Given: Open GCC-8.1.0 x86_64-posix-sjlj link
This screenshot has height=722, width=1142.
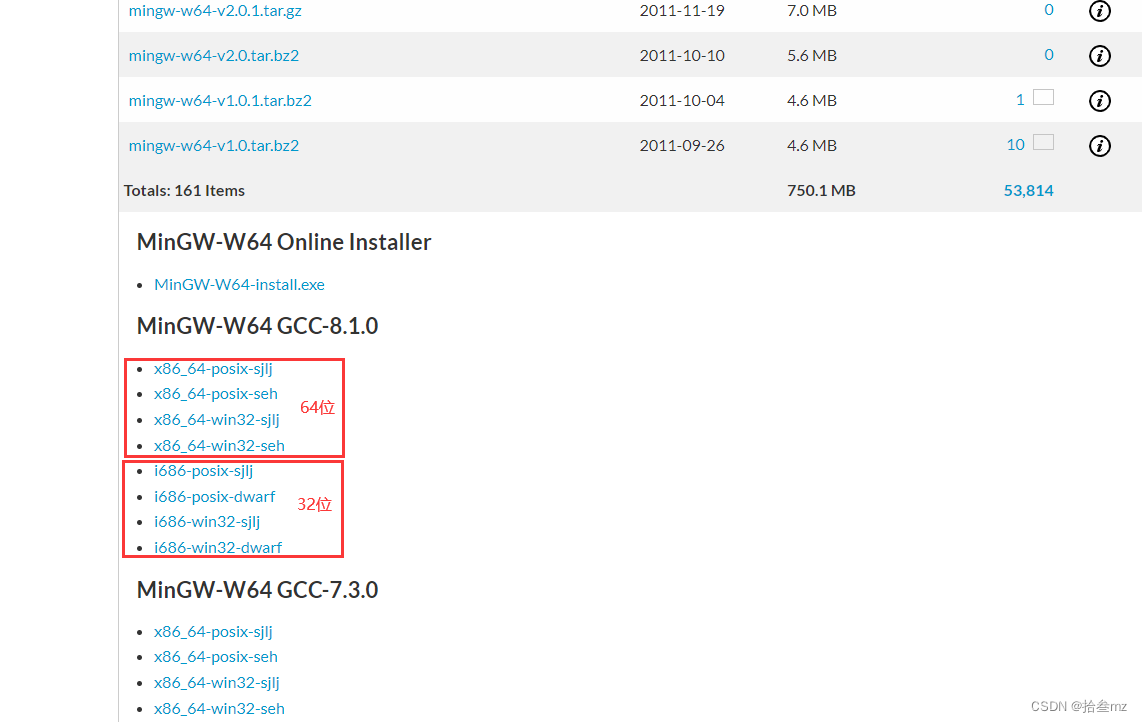Looking at the screenshot, I should pyautogui.click(x=213, y=369).
